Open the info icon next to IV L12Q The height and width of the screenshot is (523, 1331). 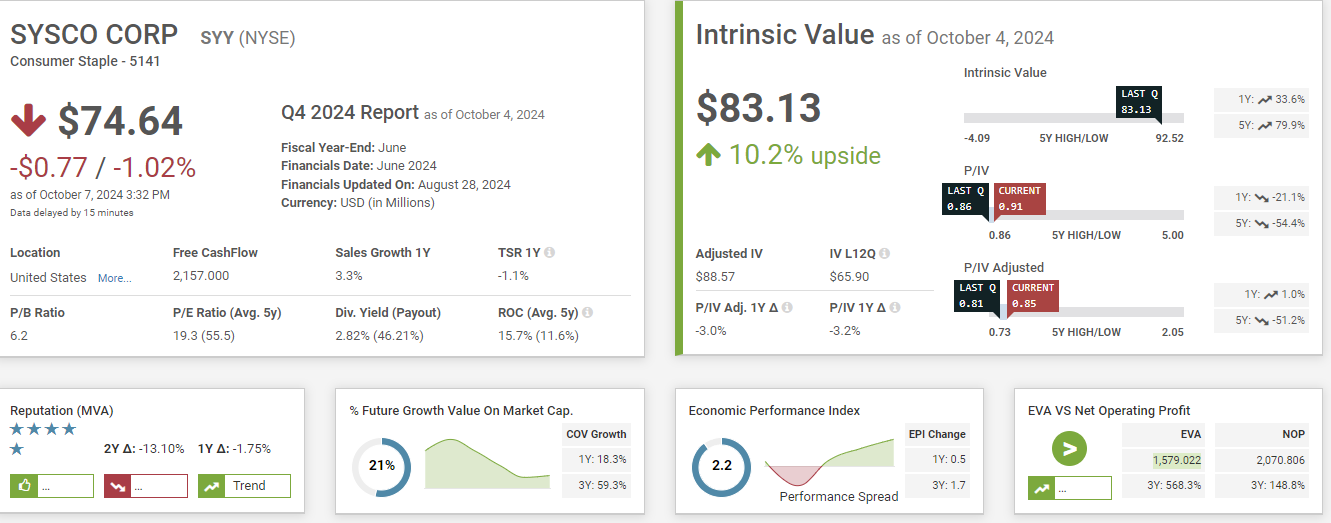pos(884,254)
